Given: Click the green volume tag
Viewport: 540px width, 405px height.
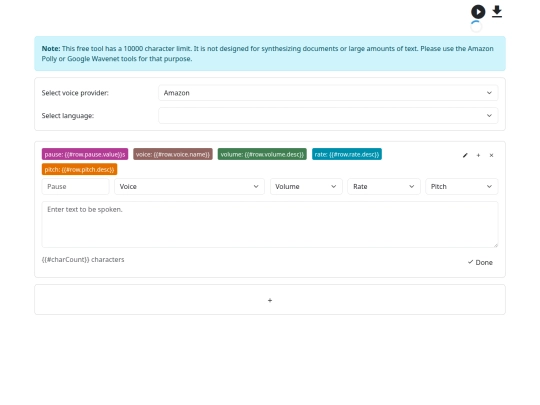Looking at the screenshot, I should tap(262, 154).
